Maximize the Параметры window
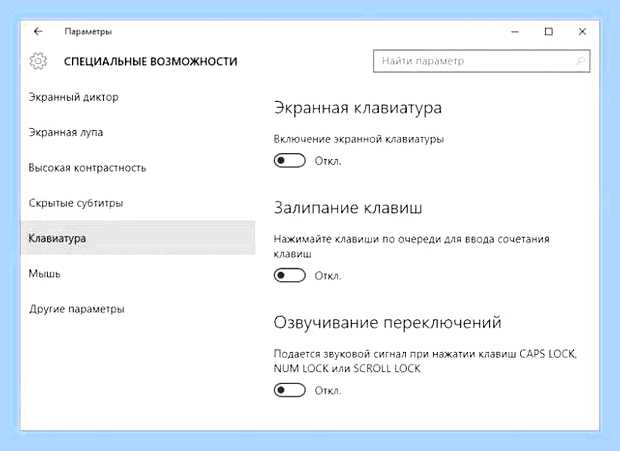Screen dimensions: 620x451 coord(548,32)
